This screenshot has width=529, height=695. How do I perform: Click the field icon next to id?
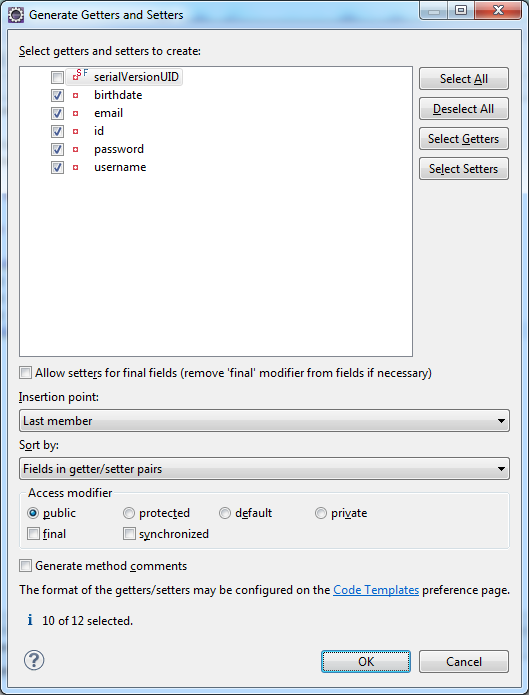point(75,131)
